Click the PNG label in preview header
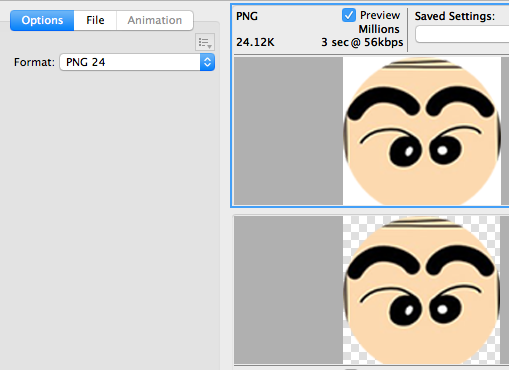Screen dimensions: 509x370 pyautogui.click(x=247, y=16)
